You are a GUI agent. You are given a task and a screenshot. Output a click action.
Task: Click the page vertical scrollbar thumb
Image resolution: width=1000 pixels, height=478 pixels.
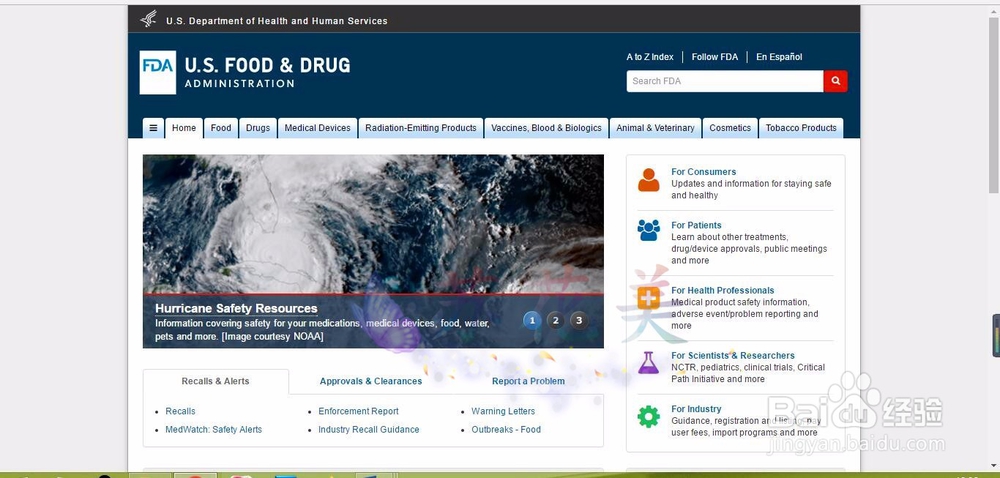click(994, 105)
